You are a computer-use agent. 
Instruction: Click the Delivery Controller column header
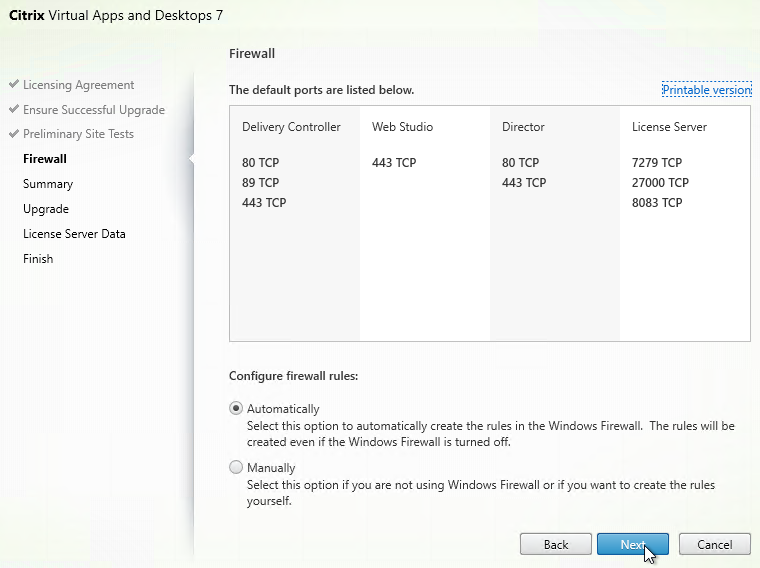click(291, 127)
